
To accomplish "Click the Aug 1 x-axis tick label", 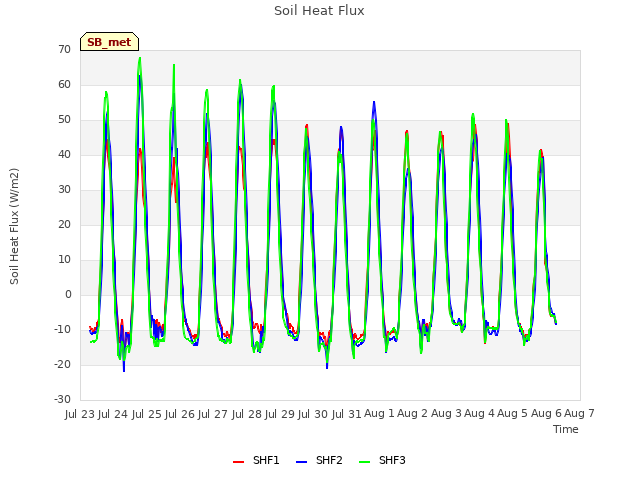I will coord(379,414).
